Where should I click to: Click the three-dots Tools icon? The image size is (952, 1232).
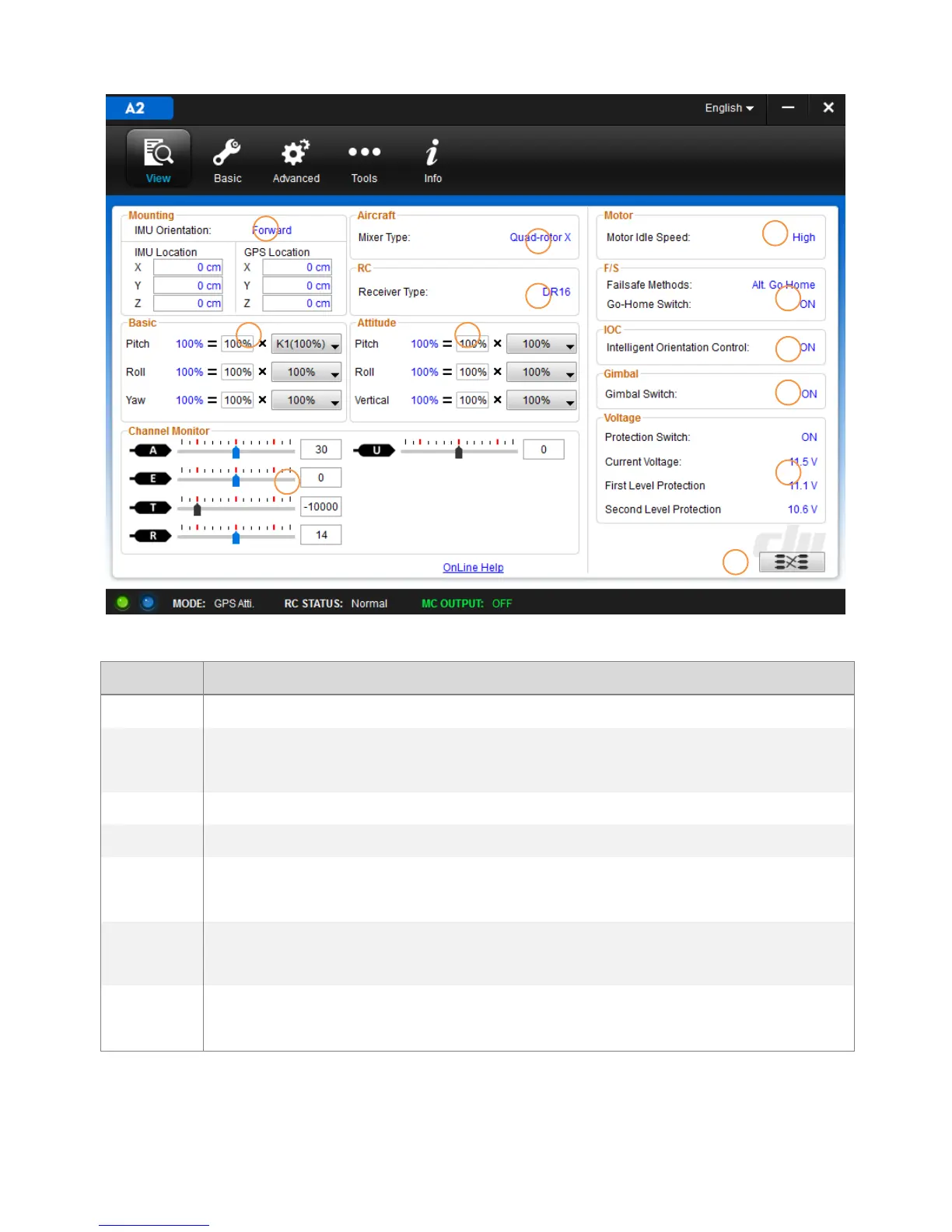(364, 152)
